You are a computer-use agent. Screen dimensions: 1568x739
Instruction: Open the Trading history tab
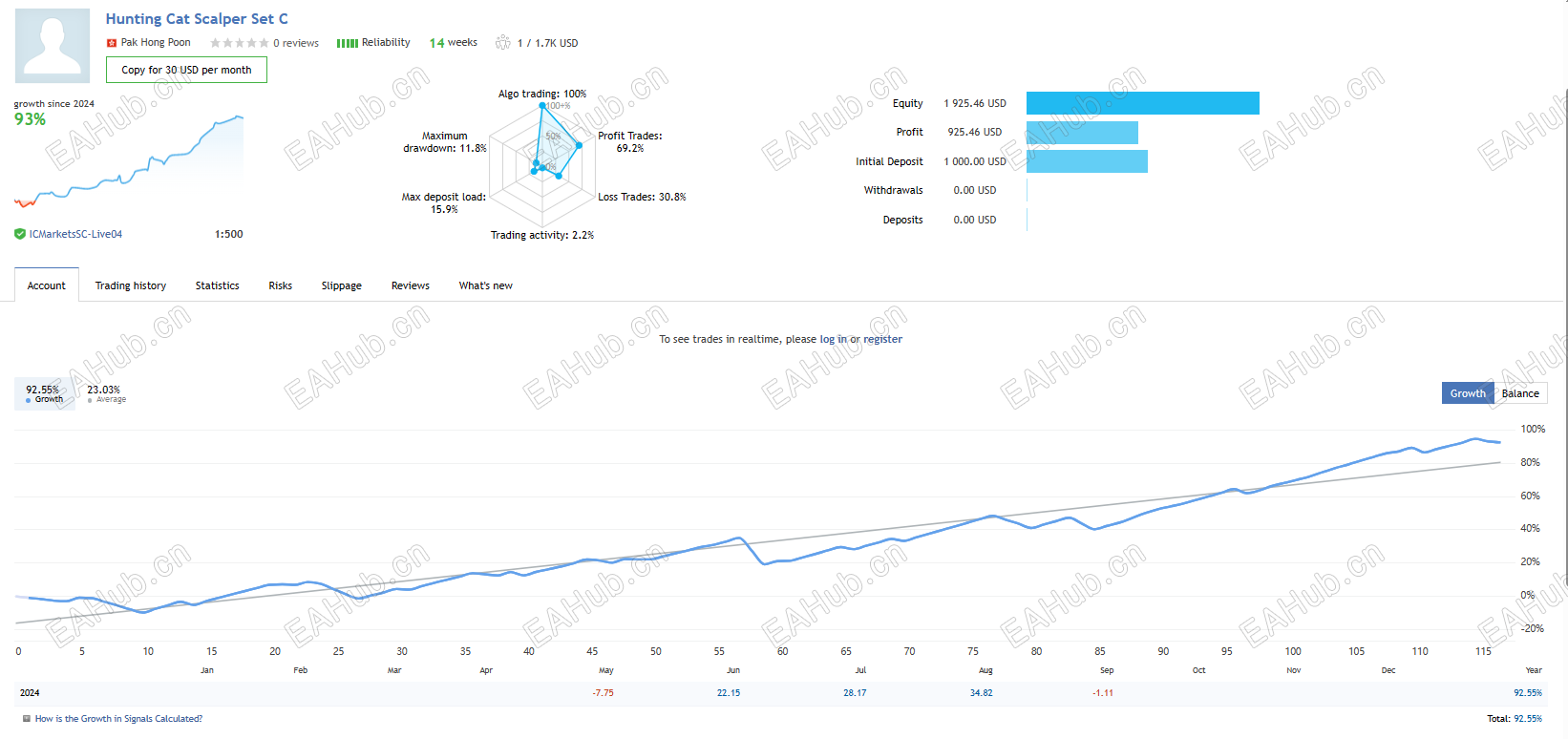[131, 285]
